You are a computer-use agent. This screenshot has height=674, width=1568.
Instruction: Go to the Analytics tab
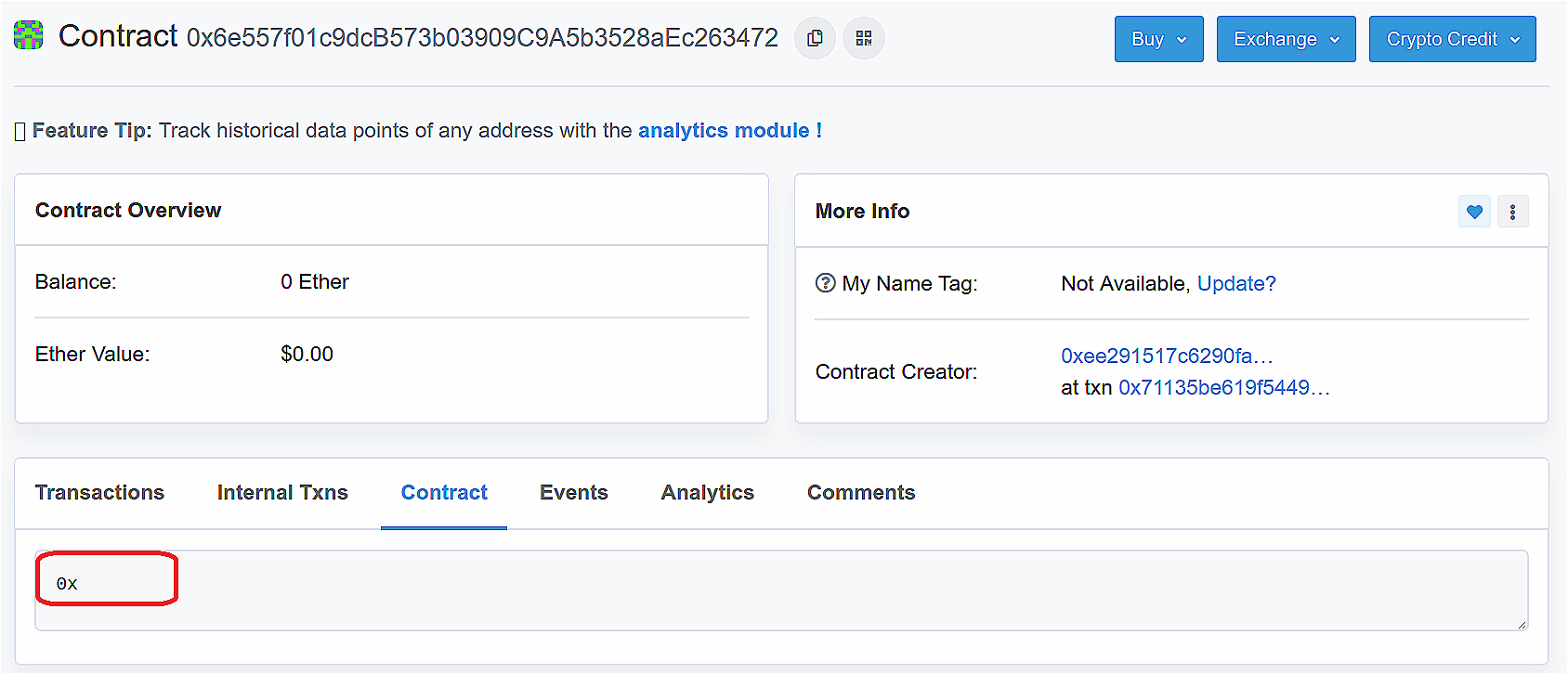tap(708, 493)
